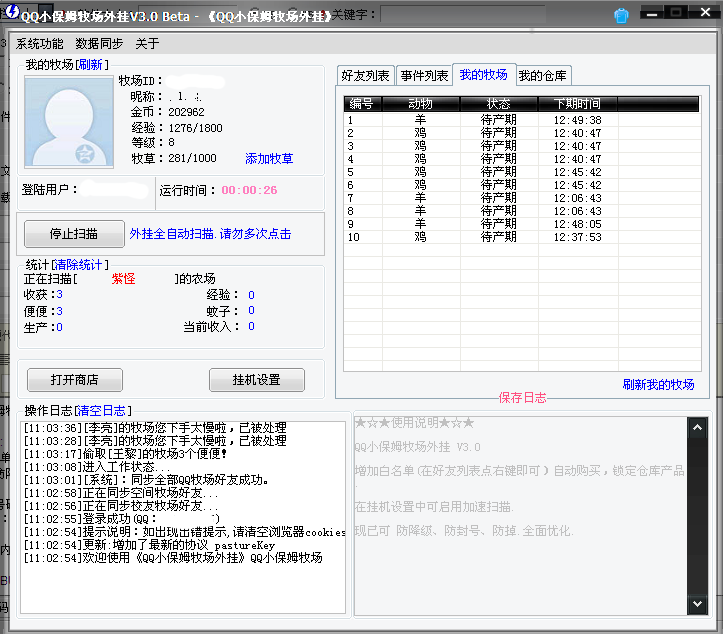Open the 数据同步 menu
The width and height of the screenshot is (723, 634).
(x=99, y=44)
